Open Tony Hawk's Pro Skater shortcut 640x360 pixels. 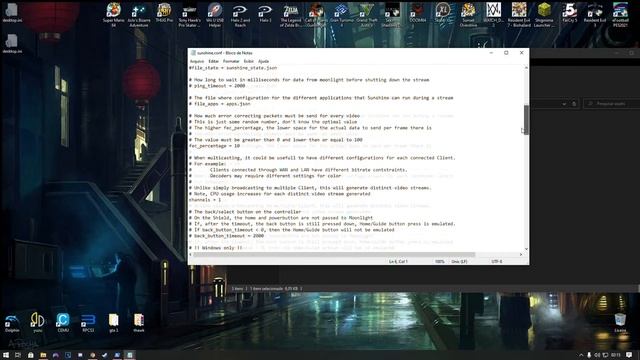189,15
